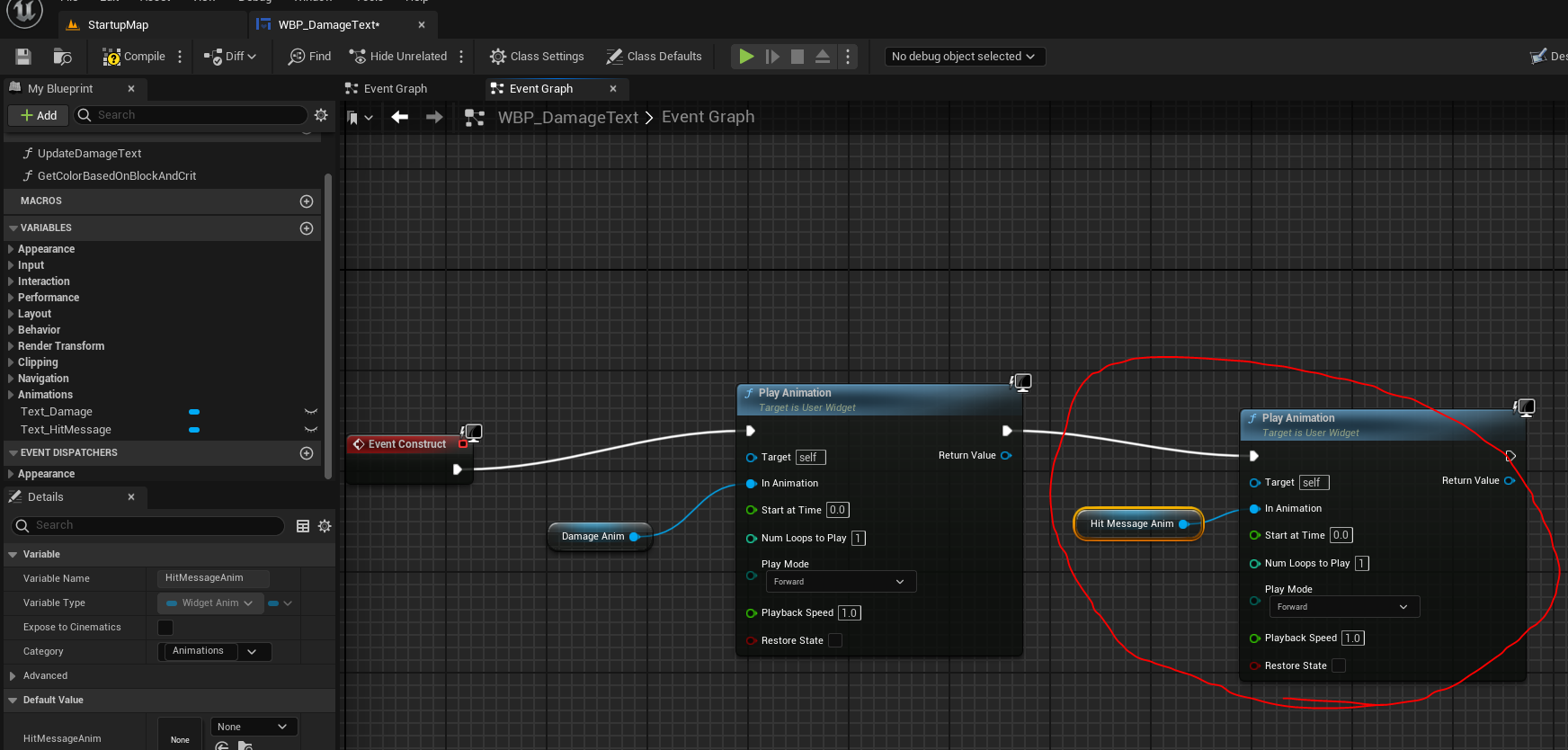
Task: Select the Text_Damage variable
Action: [57, 412]
